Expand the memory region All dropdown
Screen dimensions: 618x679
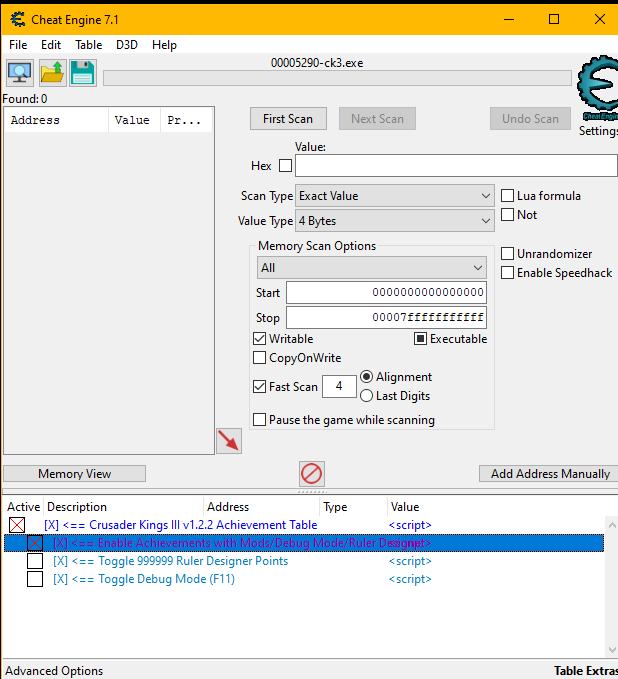click(372, 268)
